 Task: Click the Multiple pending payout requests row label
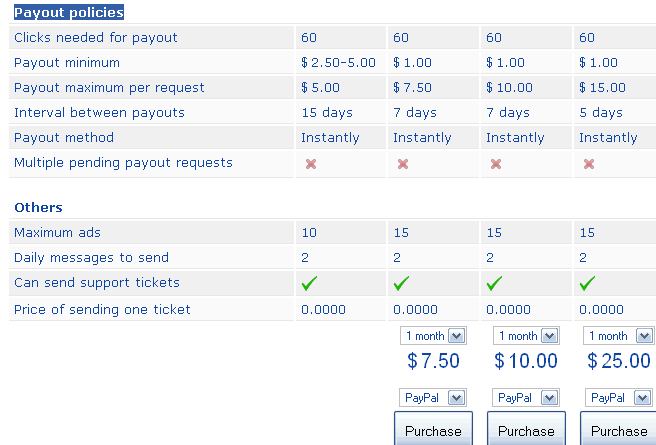coord(123,163)
